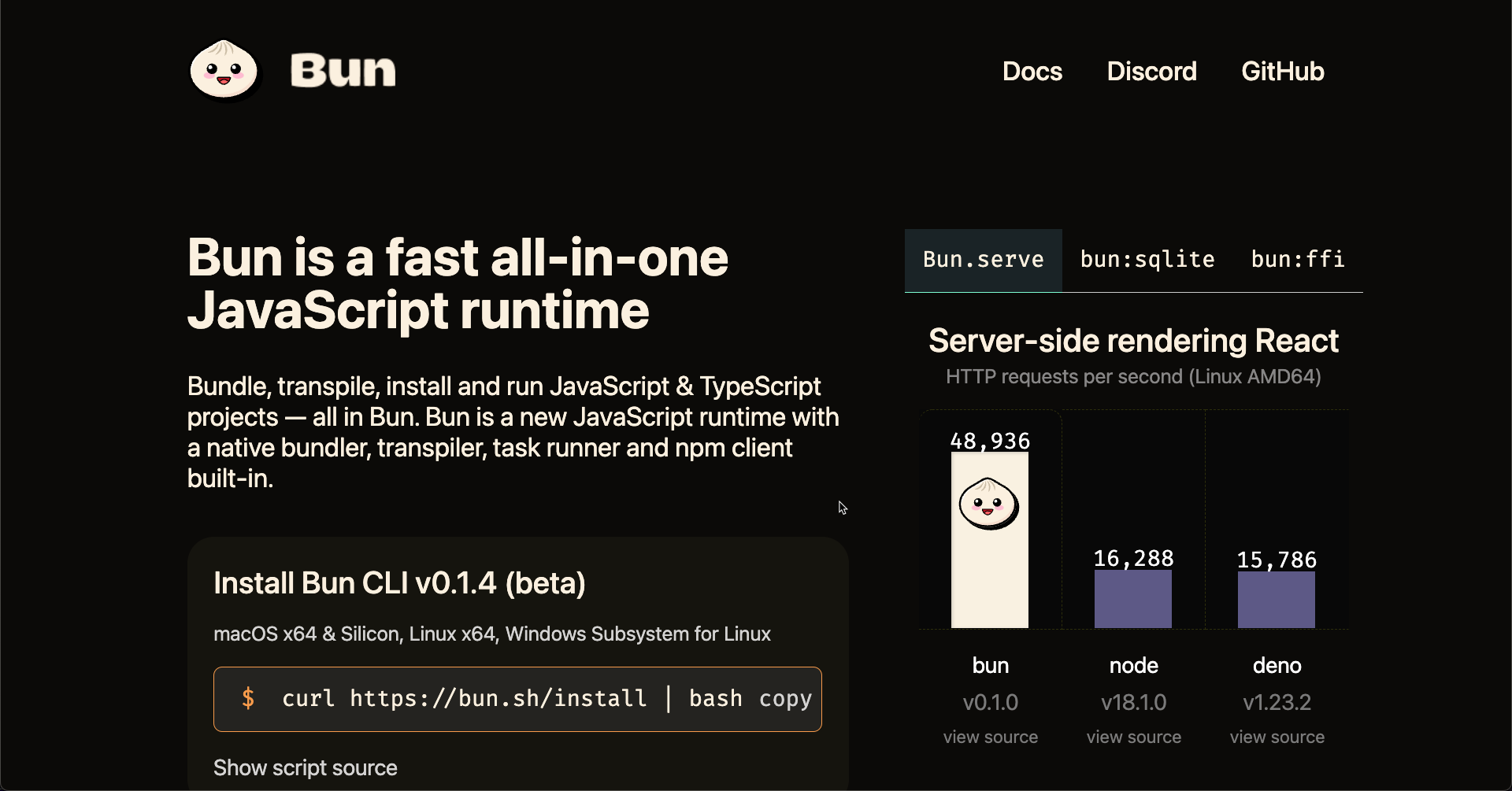Click the curl install command text

pyautogui.click(x=512, y=699)
